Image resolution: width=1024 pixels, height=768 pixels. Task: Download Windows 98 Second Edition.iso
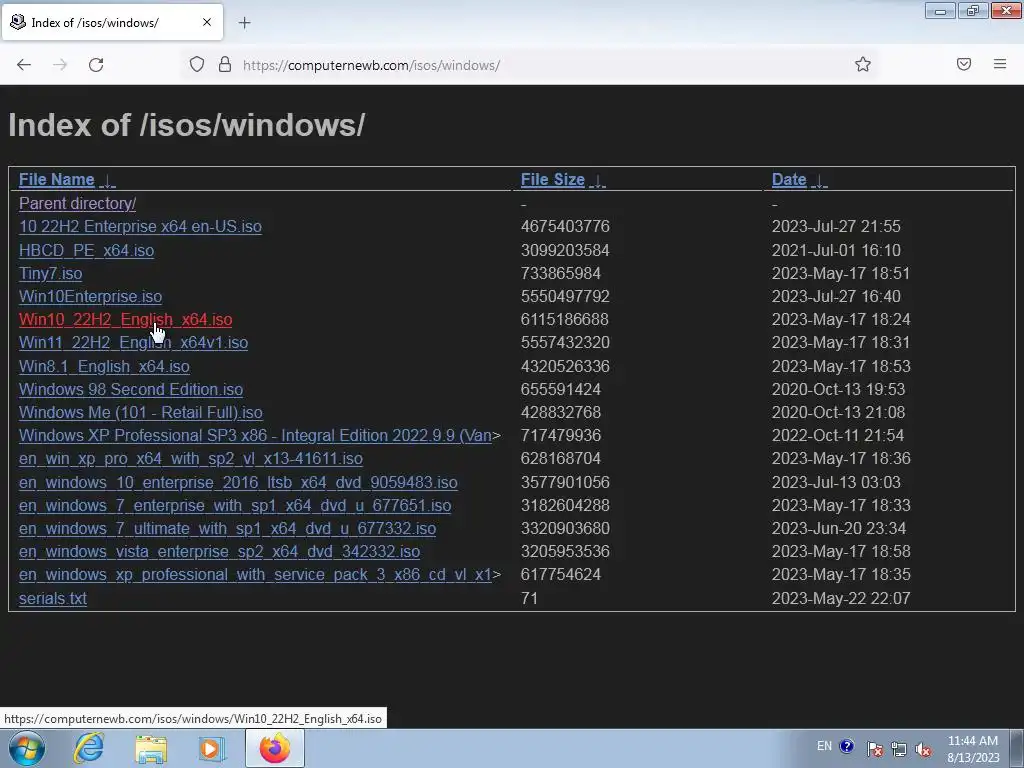coord(131,389)
